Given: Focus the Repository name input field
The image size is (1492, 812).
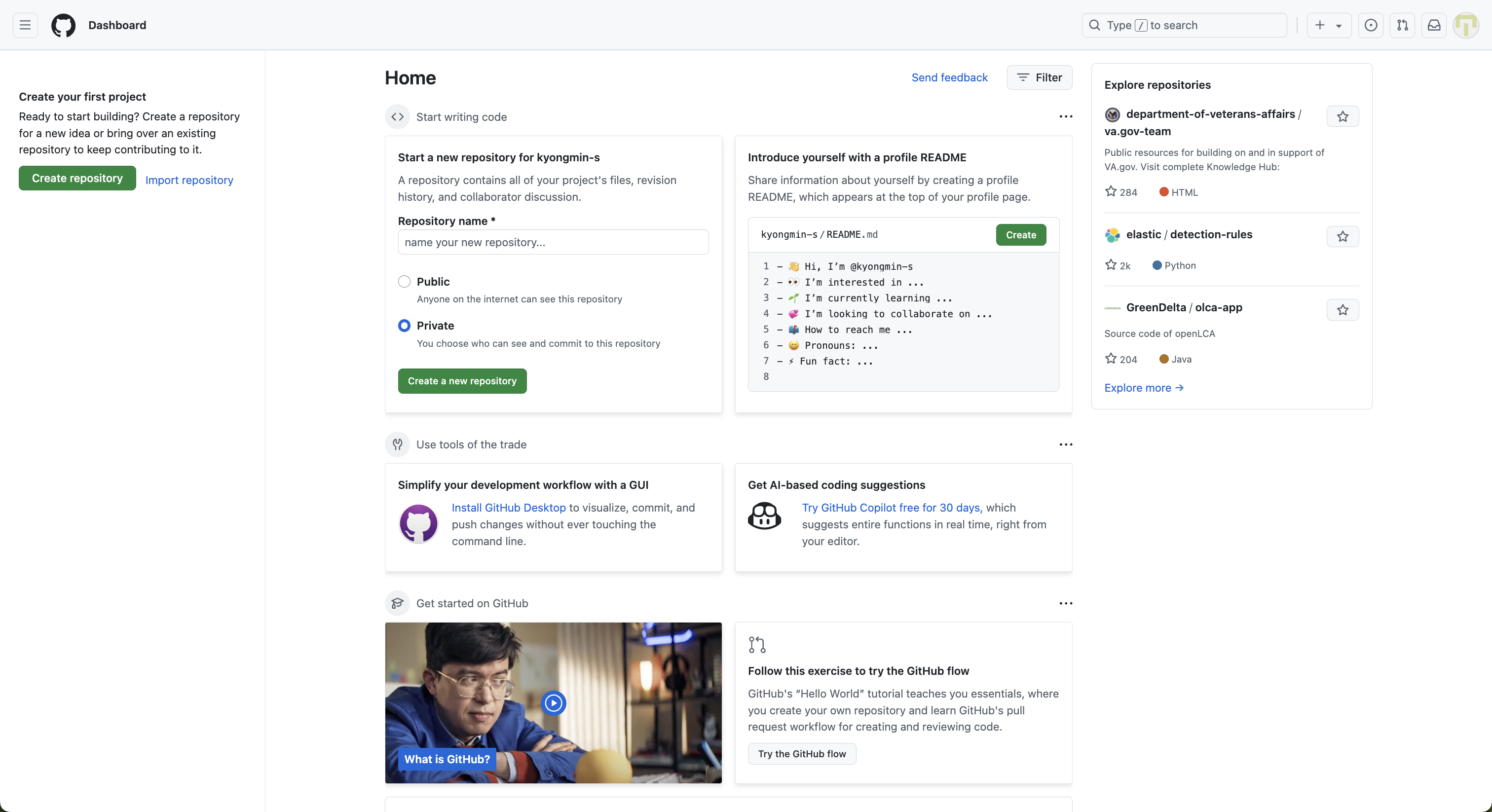Looking at the screenshot, I should (x=553, y=242).
